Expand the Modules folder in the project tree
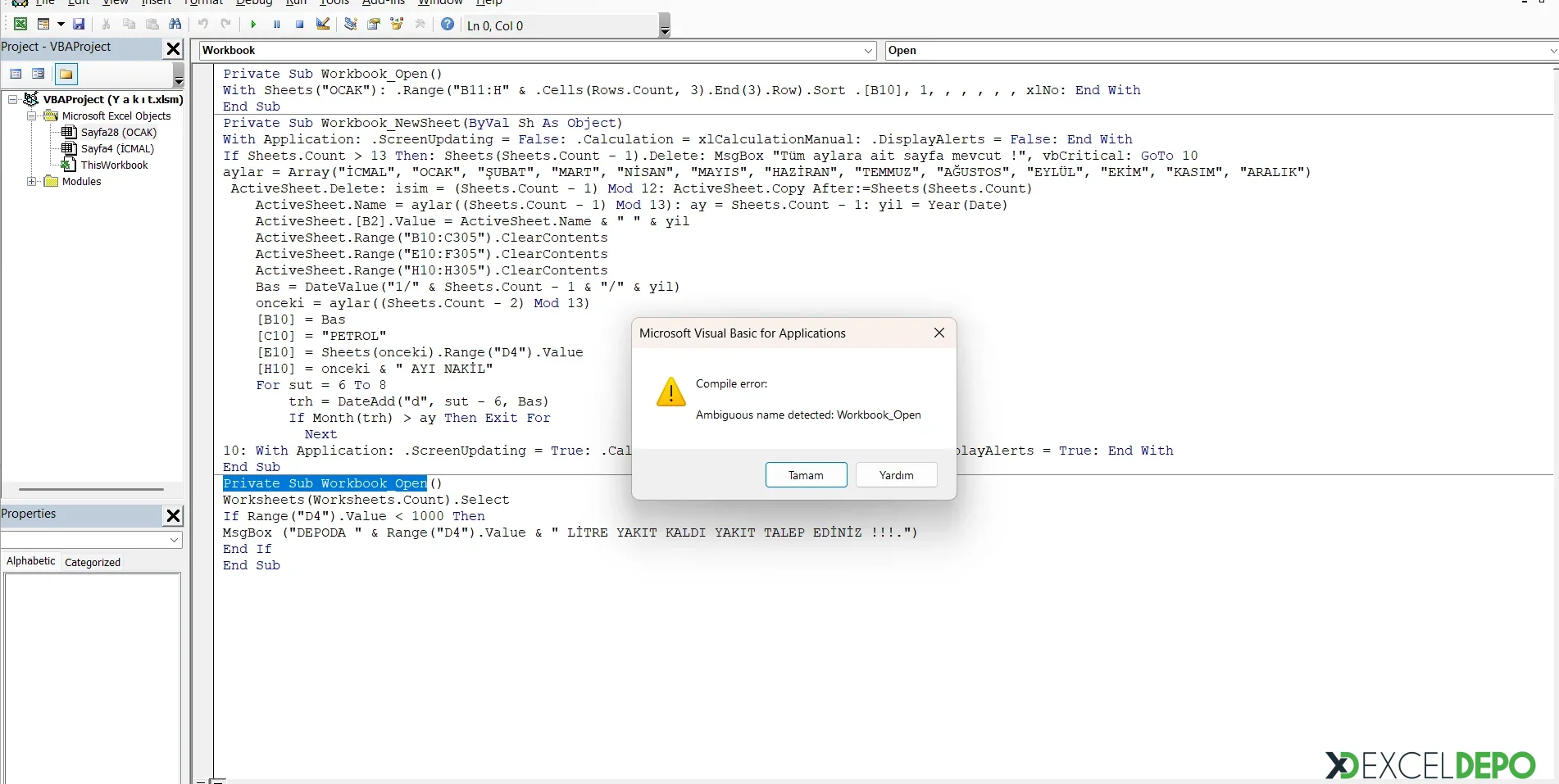 (x=32, y=182)
